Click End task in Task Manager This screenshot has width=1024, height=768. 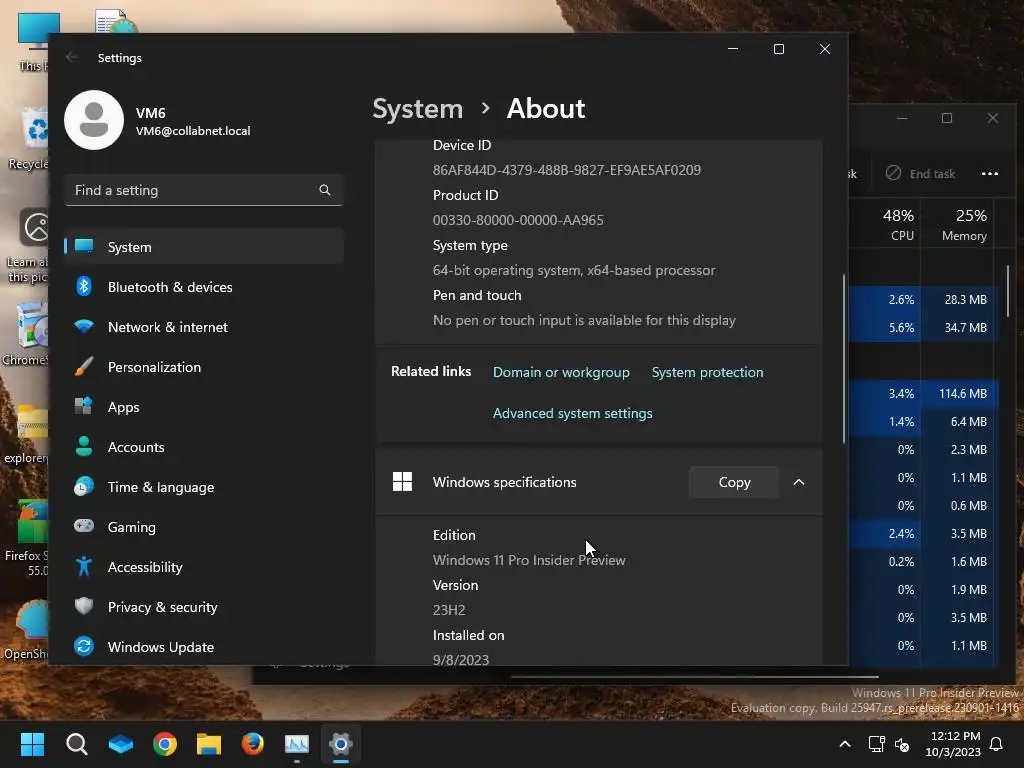point(920,174)
